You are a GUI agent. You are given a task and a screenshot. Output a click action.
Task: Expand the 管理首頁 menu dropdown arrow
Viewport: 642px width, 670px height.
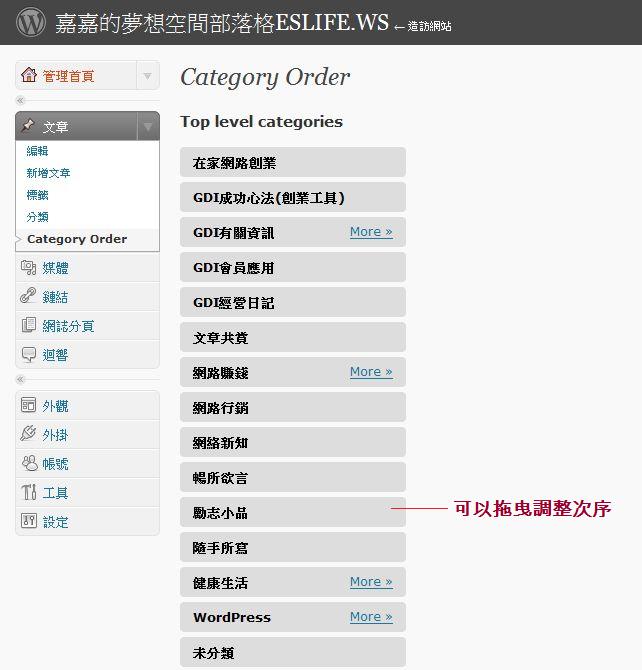click(x=148, y=76)
